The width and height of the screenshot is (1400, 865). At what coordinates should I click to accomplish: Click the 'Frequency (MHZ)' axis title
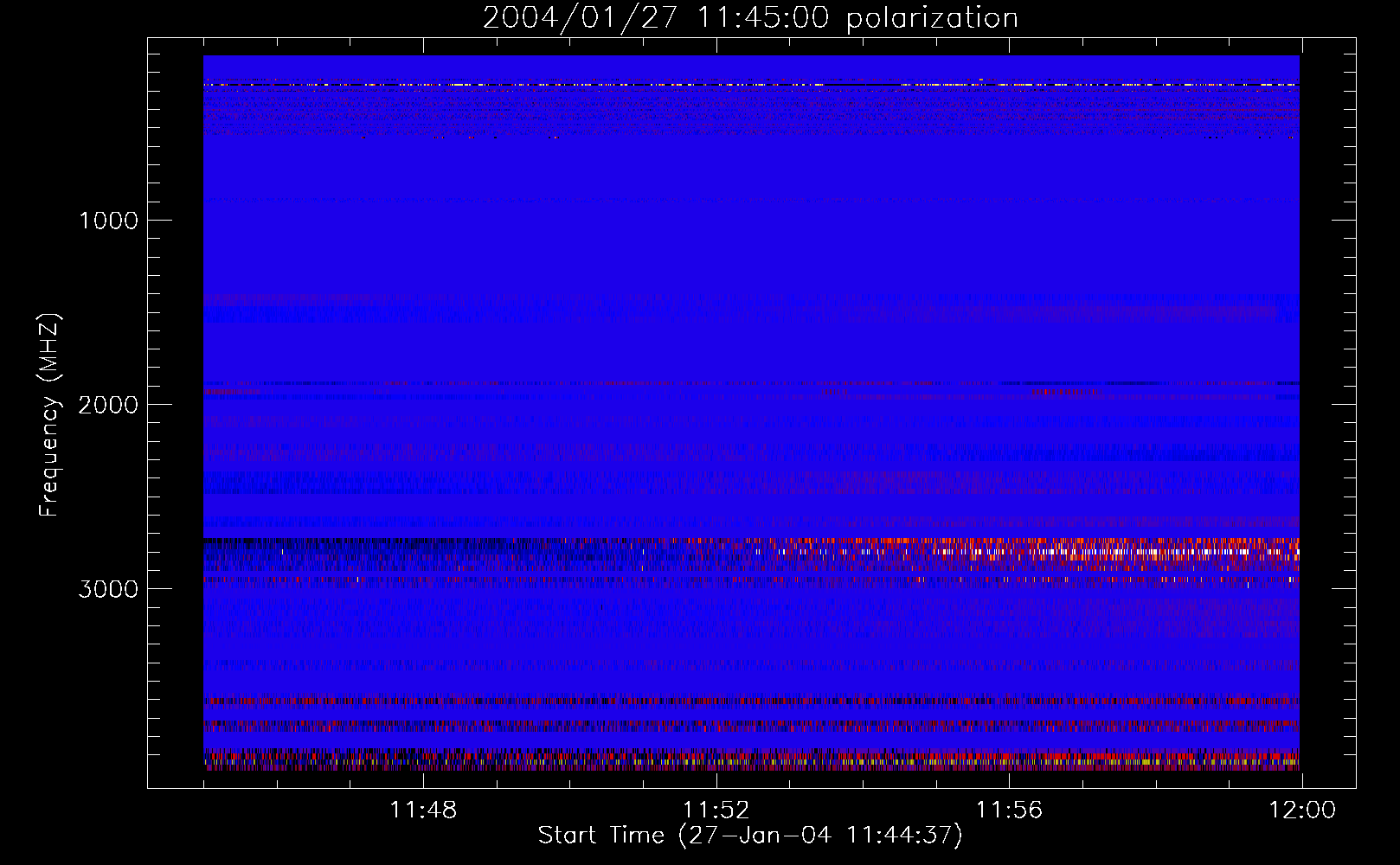coord(50,414)
